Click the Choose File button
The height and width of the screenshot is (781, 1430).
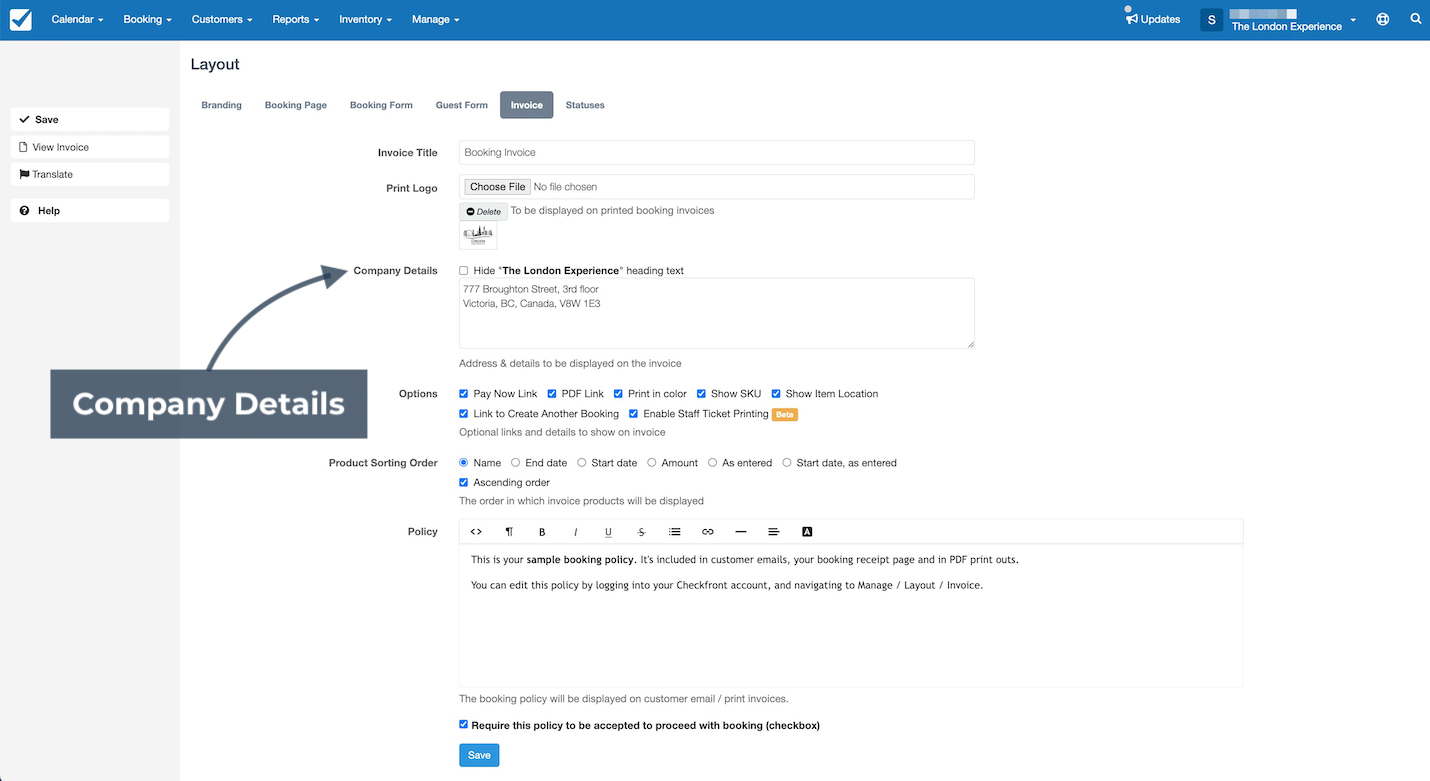pos(498,187)
